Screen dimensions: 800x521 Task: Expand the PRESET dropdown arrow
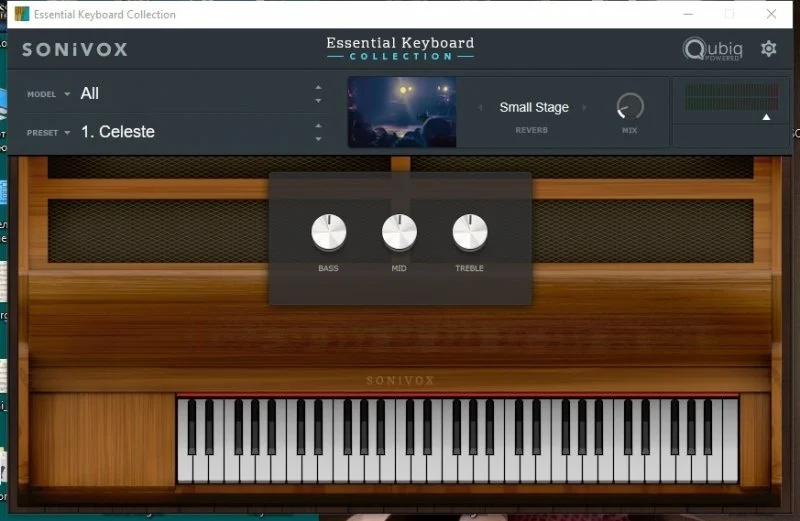67,133
